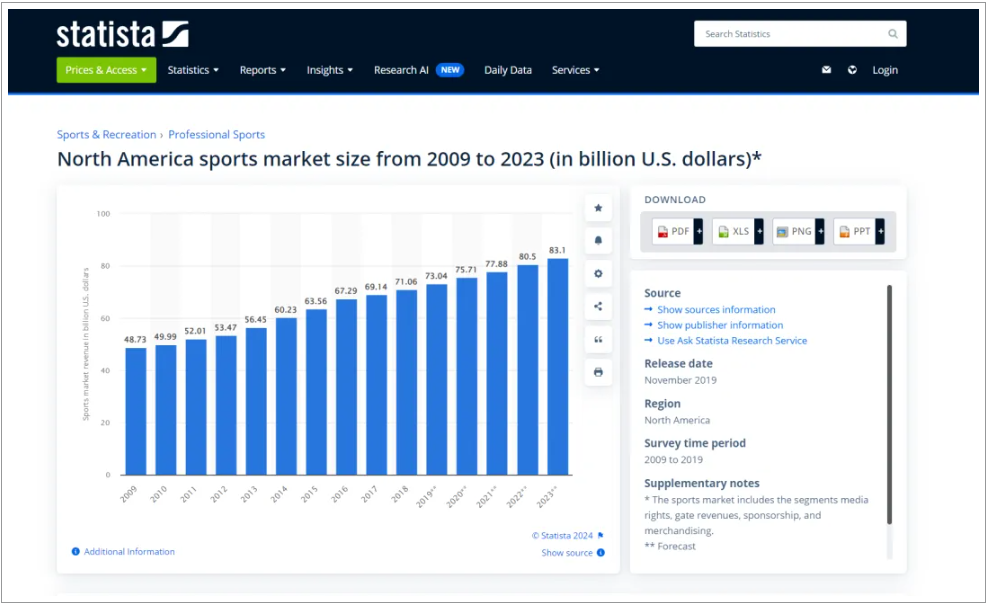989x608 pixels.
Task: Click the share icon beside chart
Action: click(598, 307)
